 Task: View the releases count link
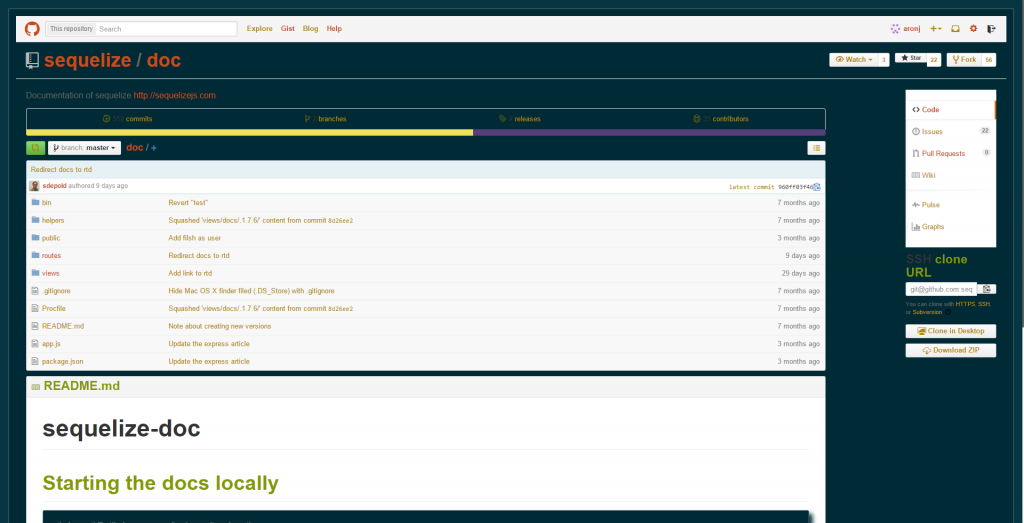[x=520, y=119]
